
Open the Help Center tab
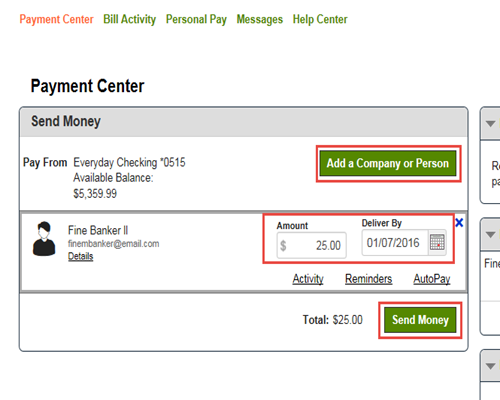click(320, 19)
